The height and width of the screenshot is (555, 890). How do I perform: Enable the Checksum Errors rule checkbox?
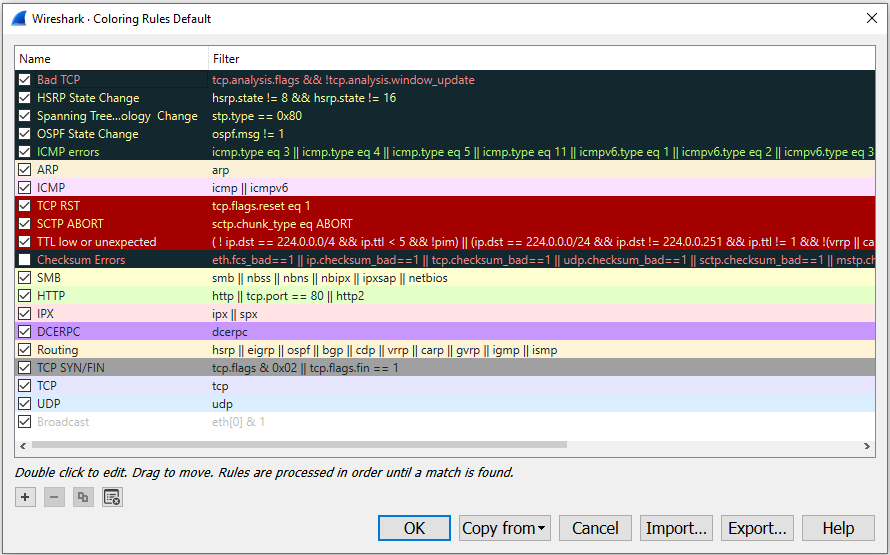click(25, 260)
